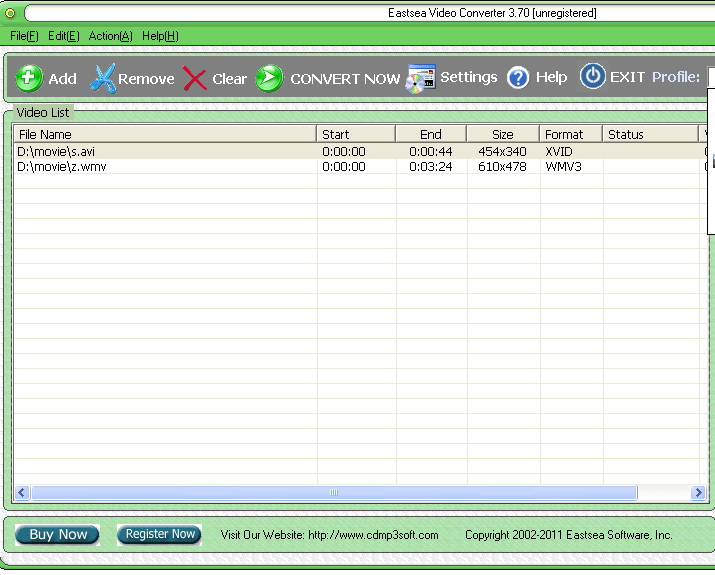Click the blue question mark Help icon

click(518, 78)
